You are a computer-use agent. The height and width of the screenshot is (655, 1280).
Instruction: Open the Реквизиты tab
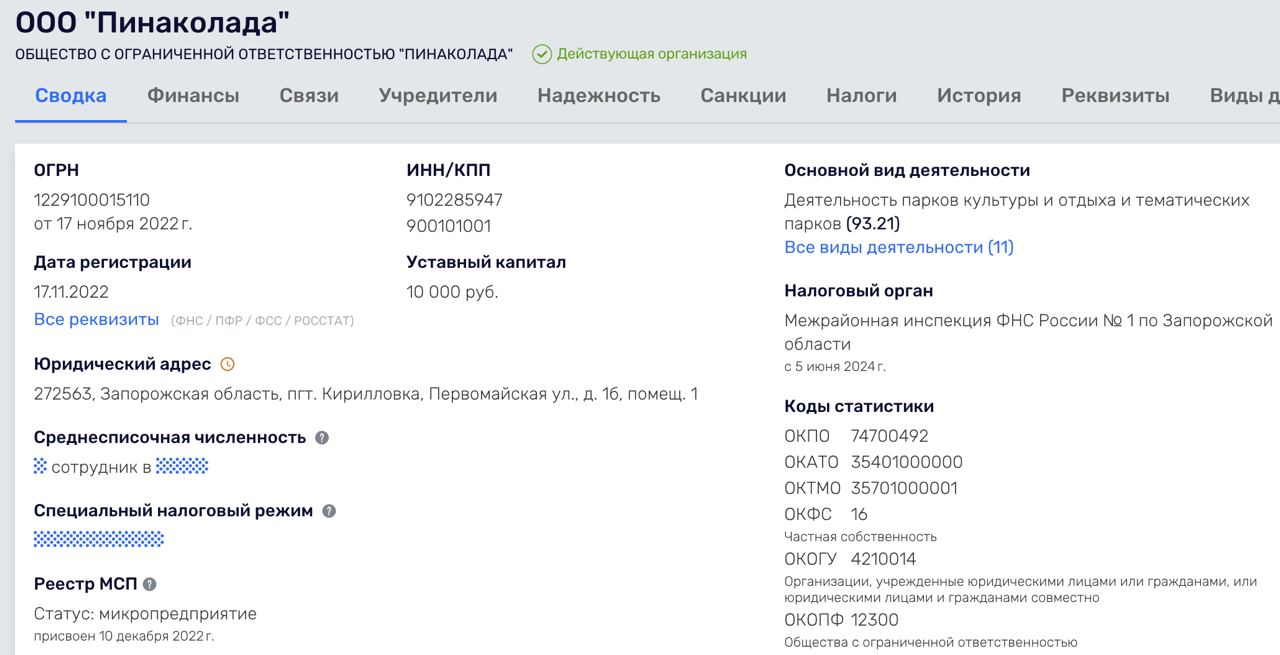[1115, 96]
